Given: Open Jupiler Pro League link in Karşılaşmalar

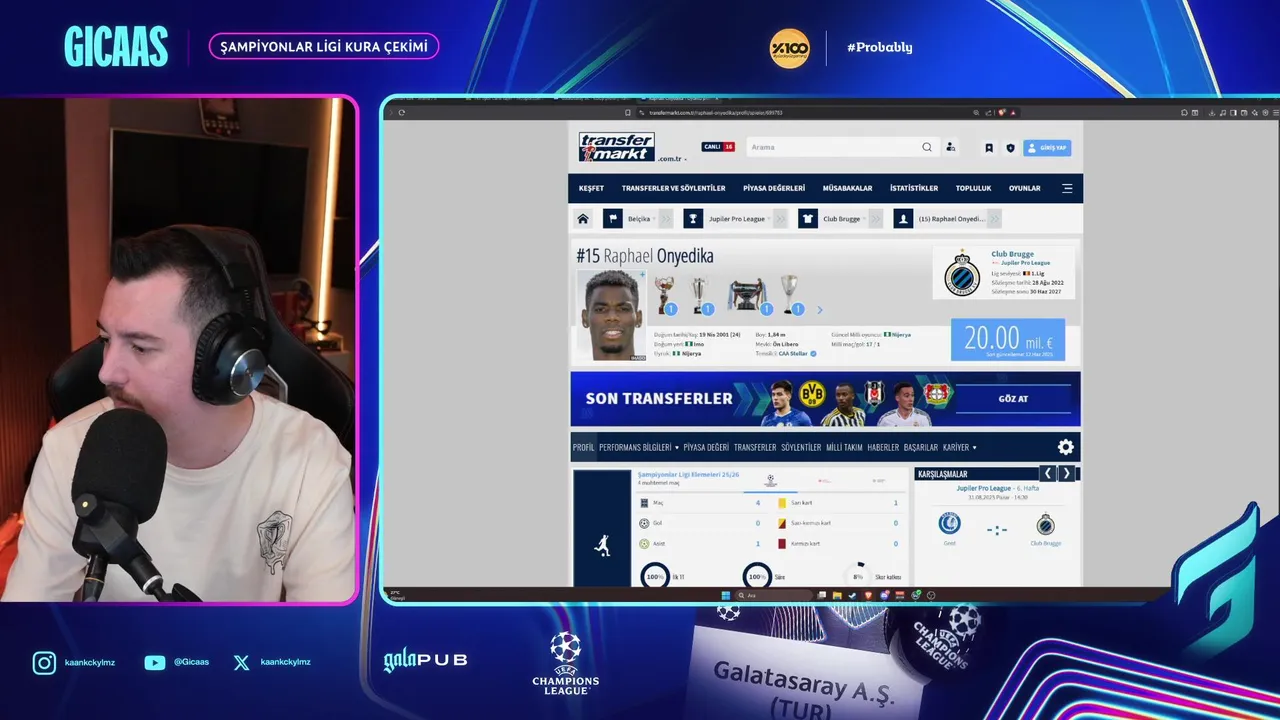Looking at the screenshot, I should click(x=982, y=488).
